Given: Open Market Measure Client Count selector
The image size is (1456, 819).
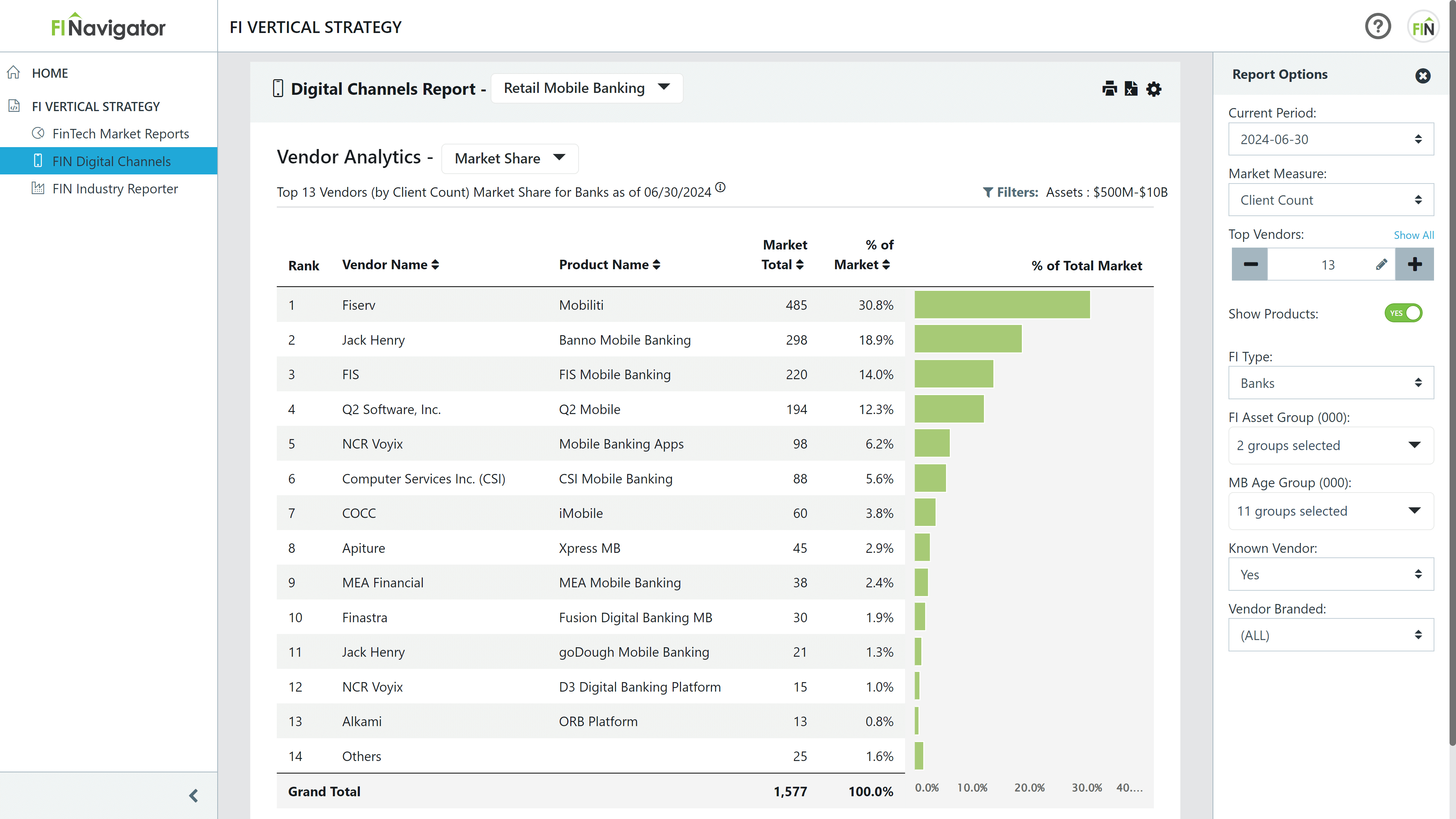Looking at the screenshot, I should [x=1330, y=199].
